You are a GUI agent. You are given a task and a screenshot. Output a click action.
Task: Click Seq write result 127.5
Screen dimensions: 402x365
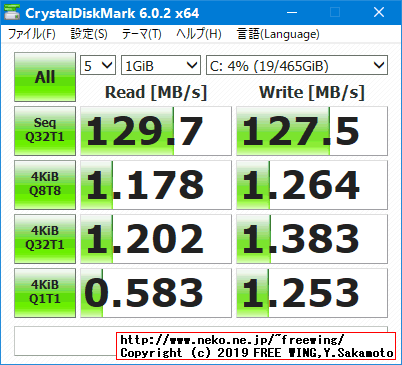coord(312,131)
